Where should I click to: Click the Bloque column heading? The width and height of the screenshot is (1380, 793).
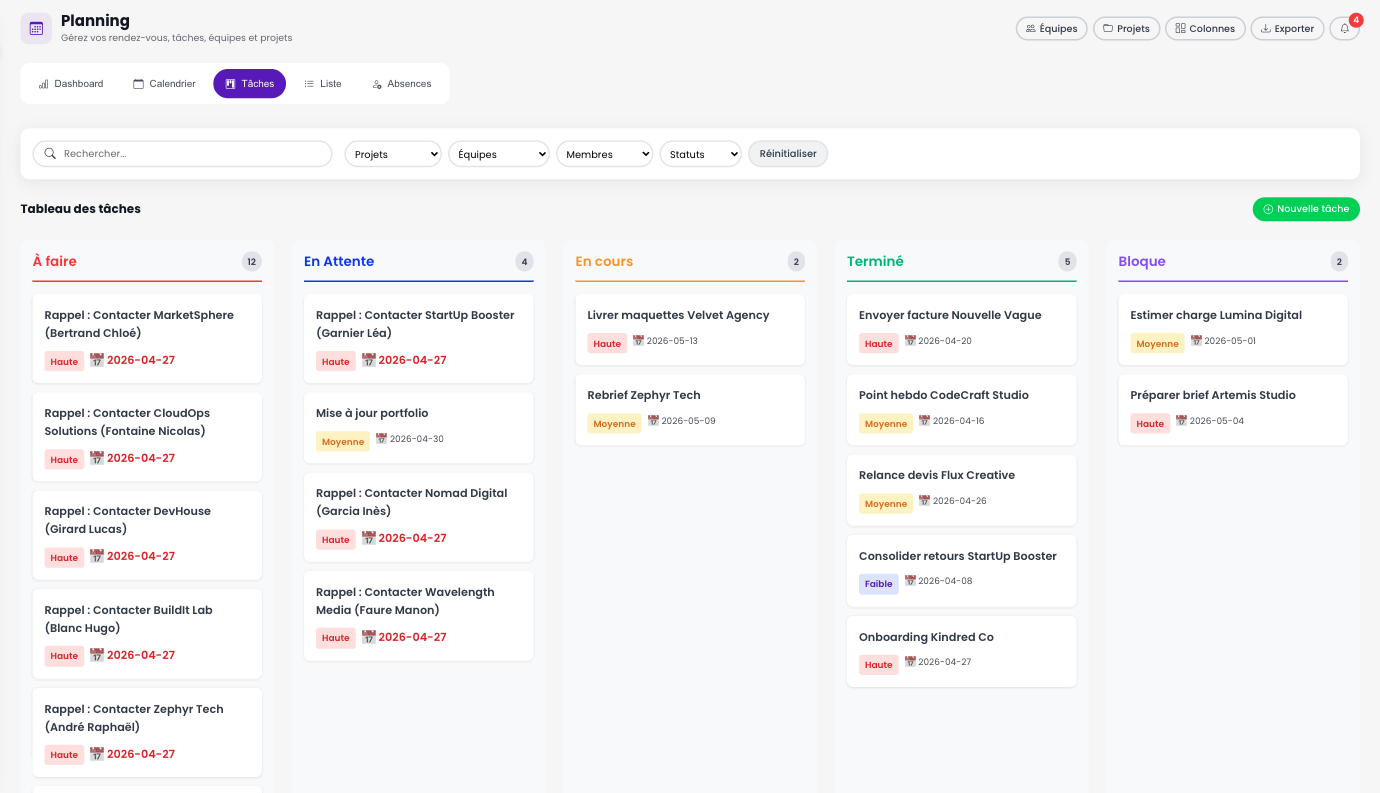(x=1142, y=261)
